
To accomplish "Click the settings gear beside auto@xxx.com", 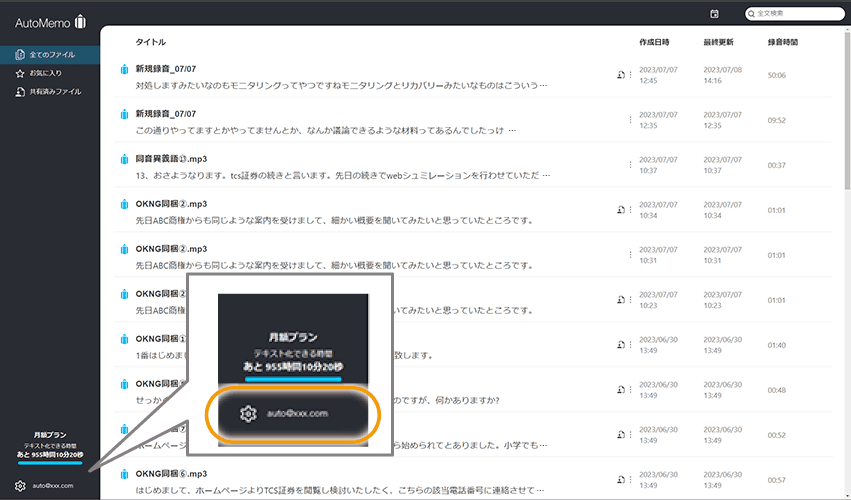I will (20, 485).
